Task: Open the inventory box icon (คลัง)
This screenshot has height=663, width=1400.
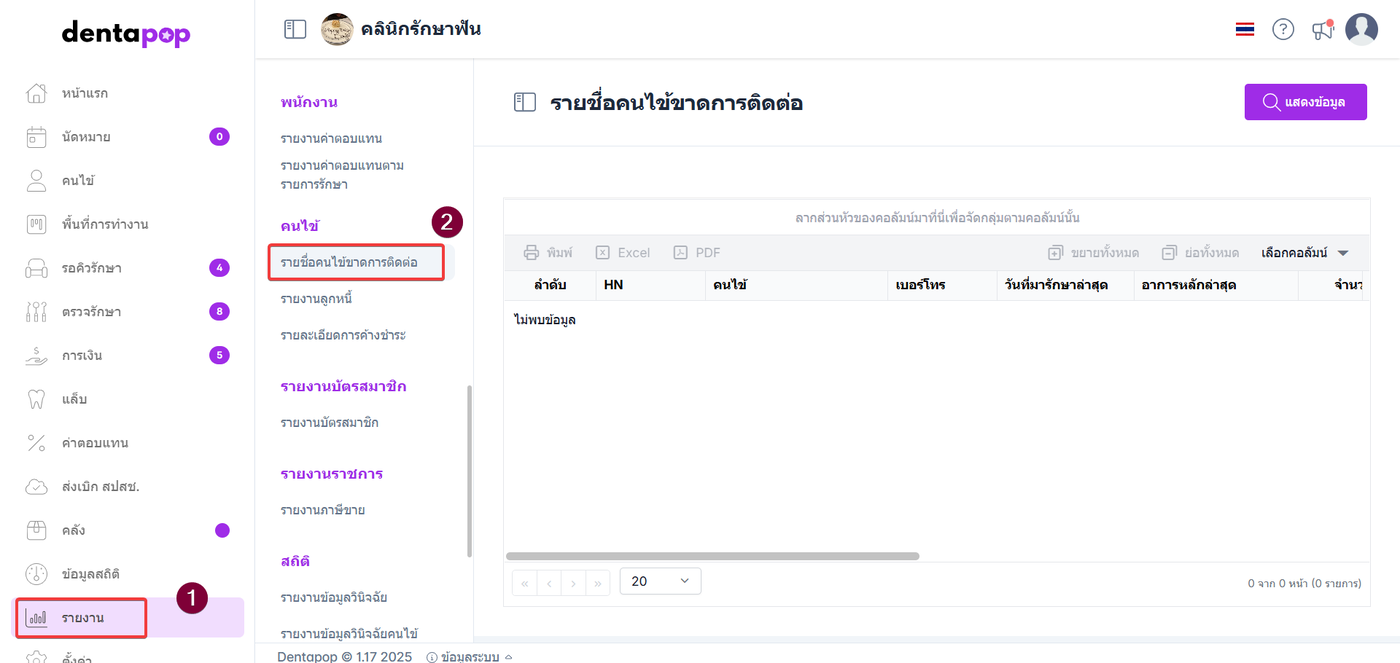Action: [x=36, y=530]
